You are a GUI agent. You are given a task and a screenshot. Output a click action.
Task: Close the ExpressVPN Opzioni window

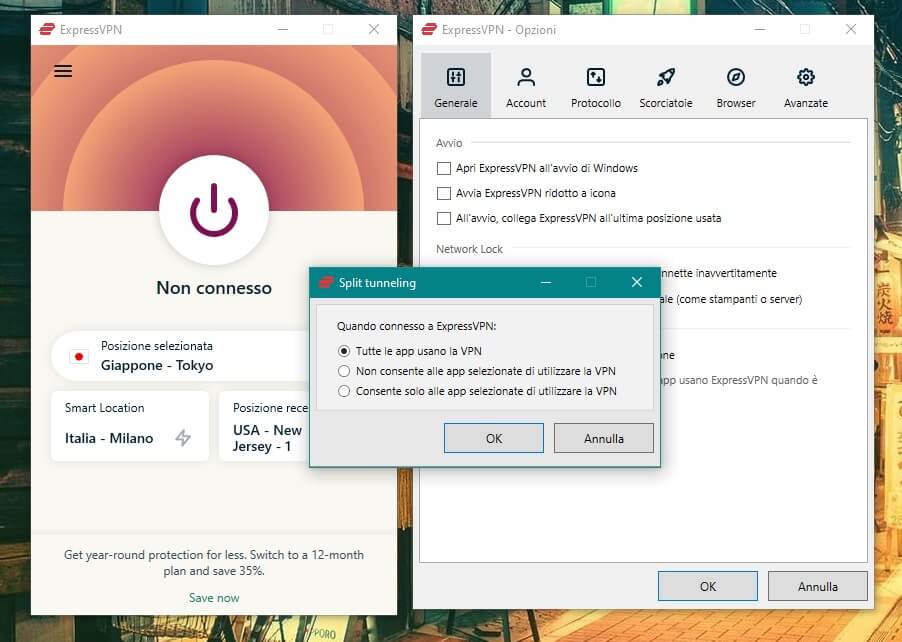click(851, 29)
